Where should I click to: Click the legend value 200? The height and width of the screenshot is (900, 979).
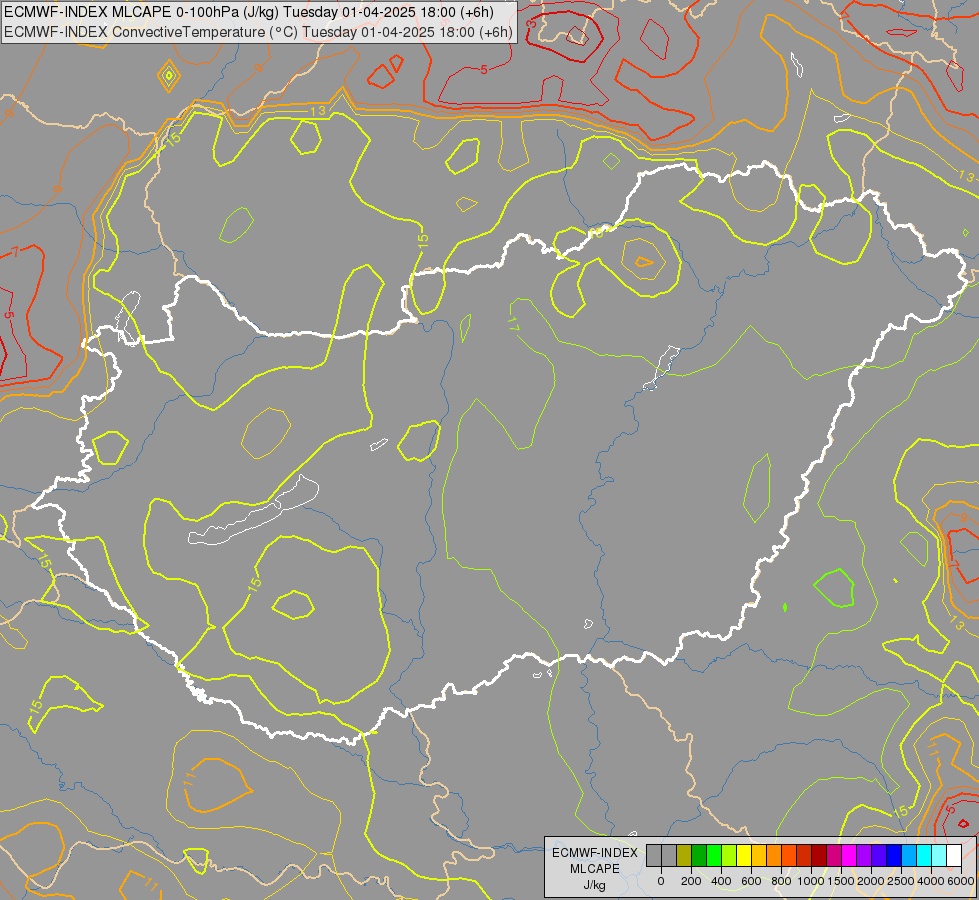pos(691,881)
